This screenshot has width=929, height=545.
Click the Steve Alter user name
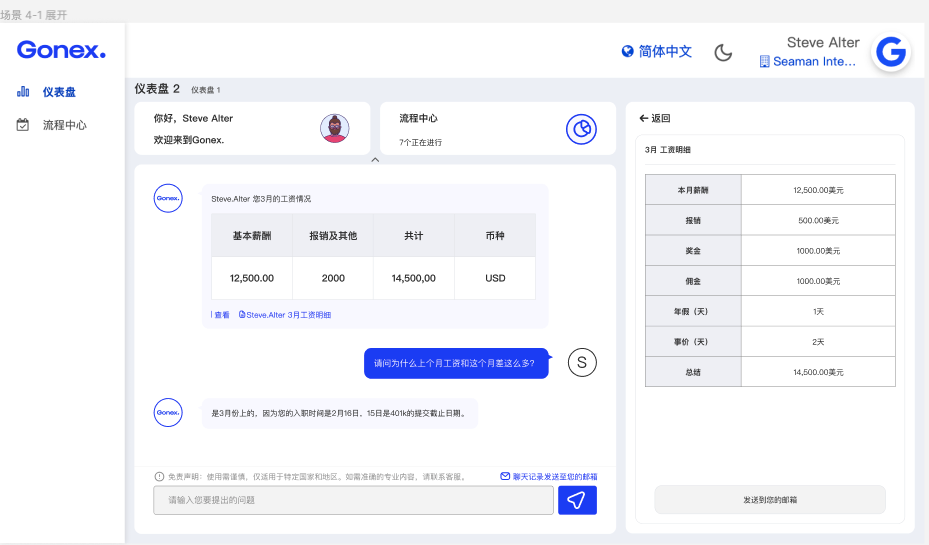tap(823, 43)
